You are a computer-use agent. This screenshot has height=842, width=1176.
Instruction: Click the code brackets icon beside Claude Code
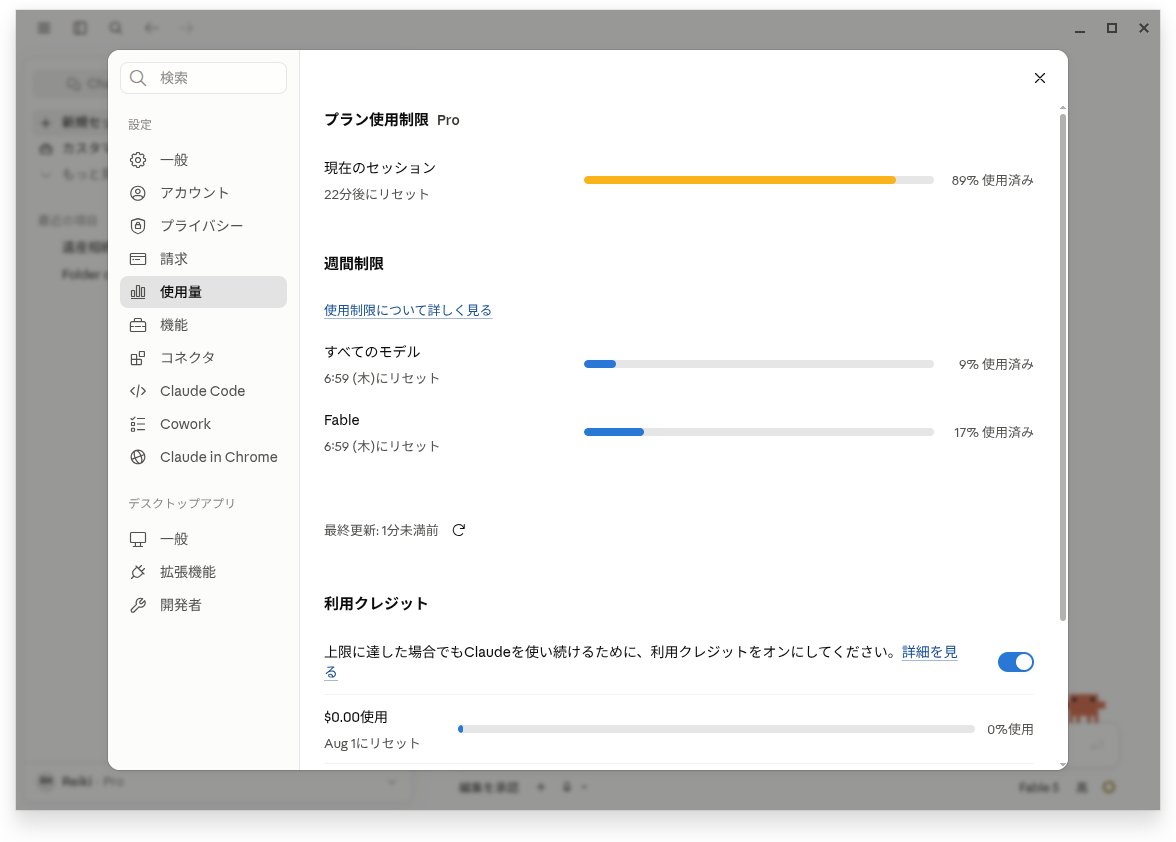click(x=138, y=391)
